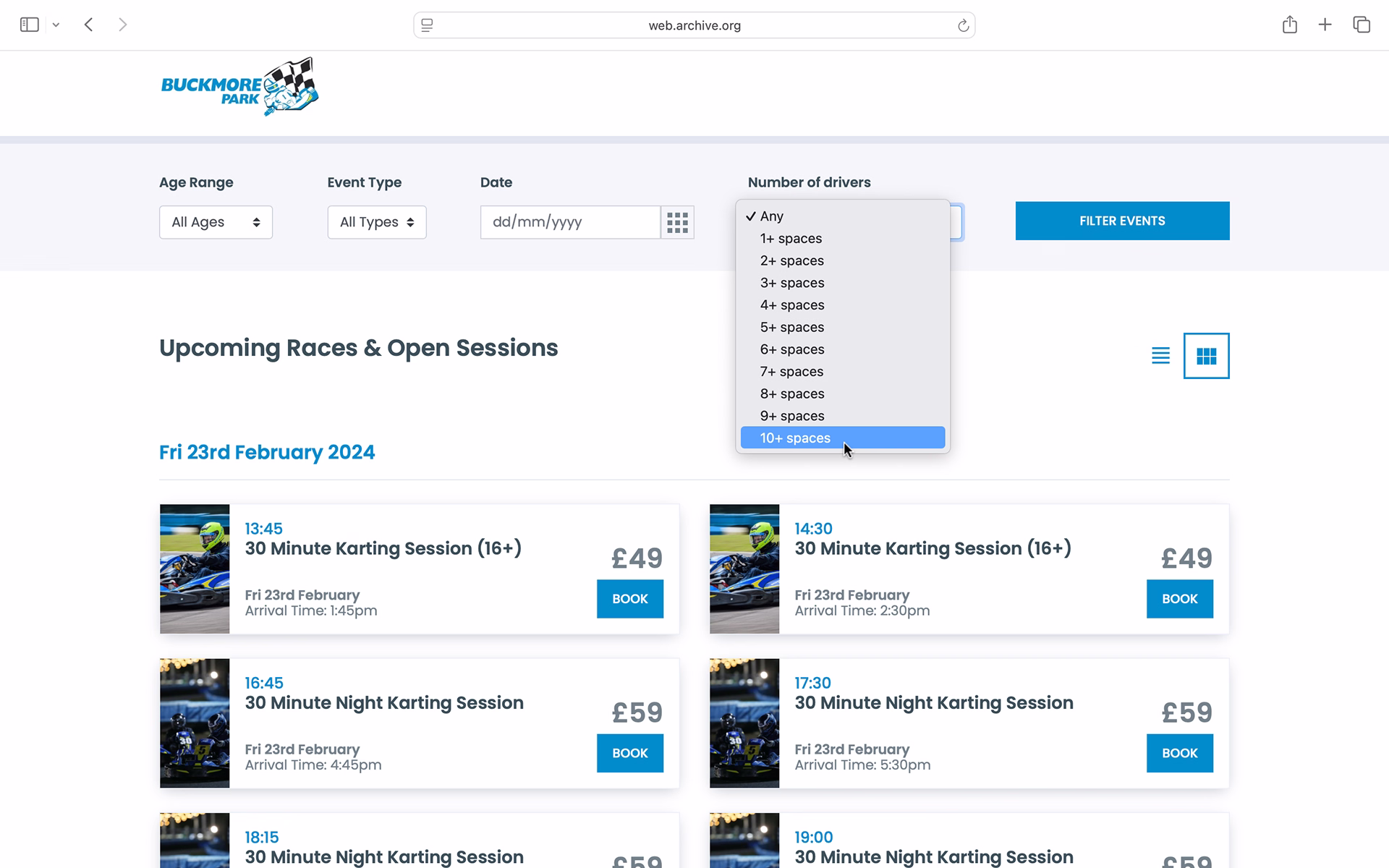Select the "Any" drivers option
This screenshot has width=1389, height=868.
tap(772, 216)
